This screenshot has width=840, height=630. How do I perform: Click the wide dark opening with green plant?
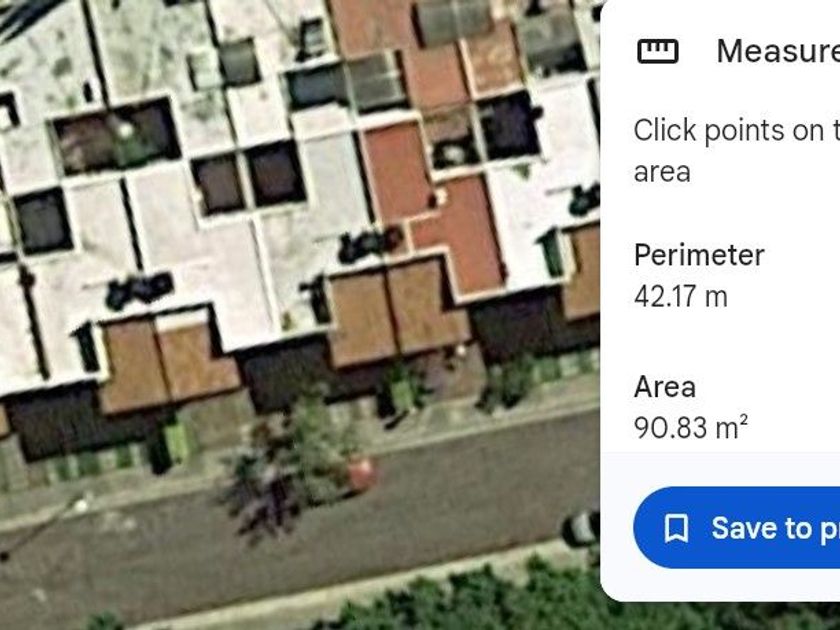(115, 135)
